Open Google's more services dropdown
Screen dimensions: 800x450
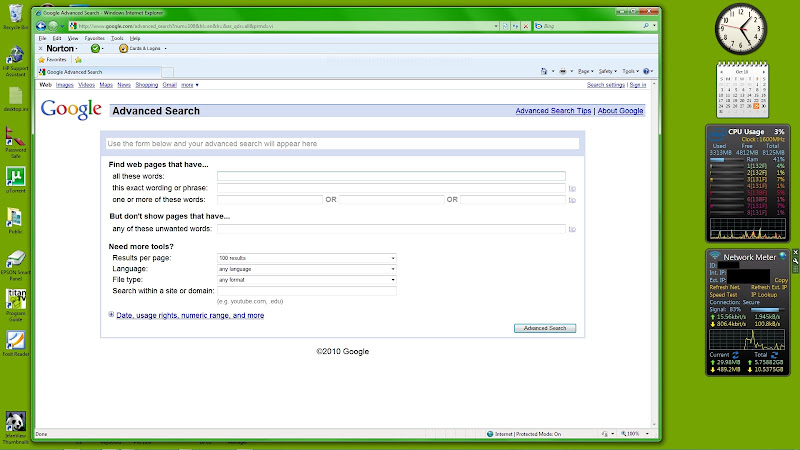(x=190, y=85)
